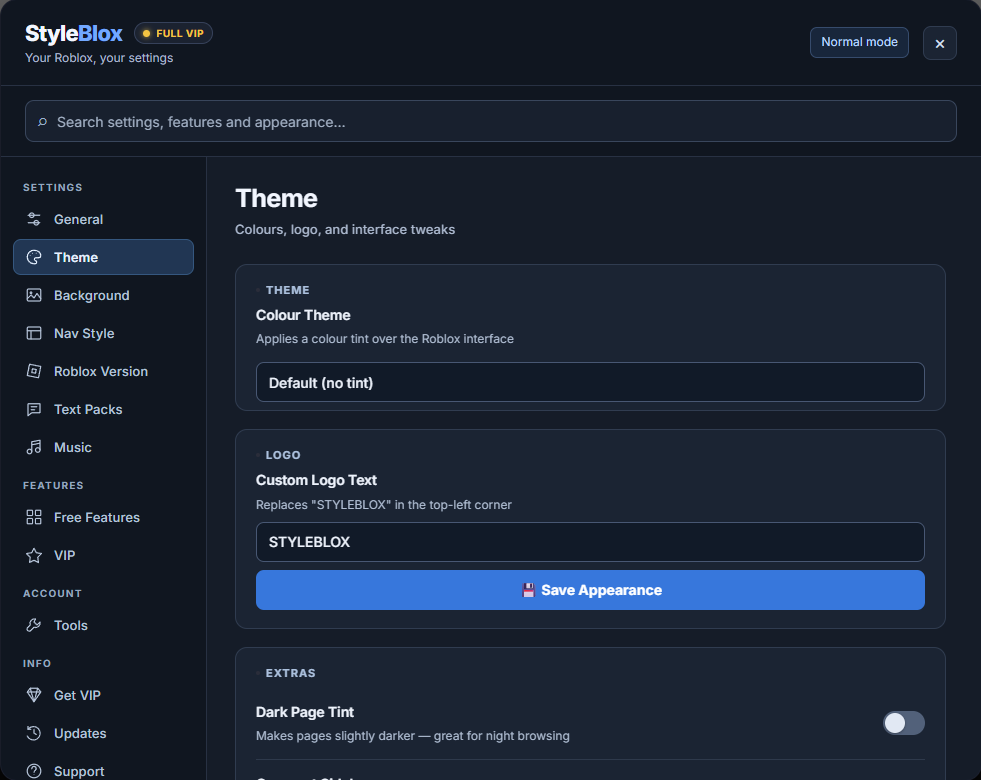Enable the Dark Page Tint toggle
Screen dimensions: 981x780
[x=903, y=723]
